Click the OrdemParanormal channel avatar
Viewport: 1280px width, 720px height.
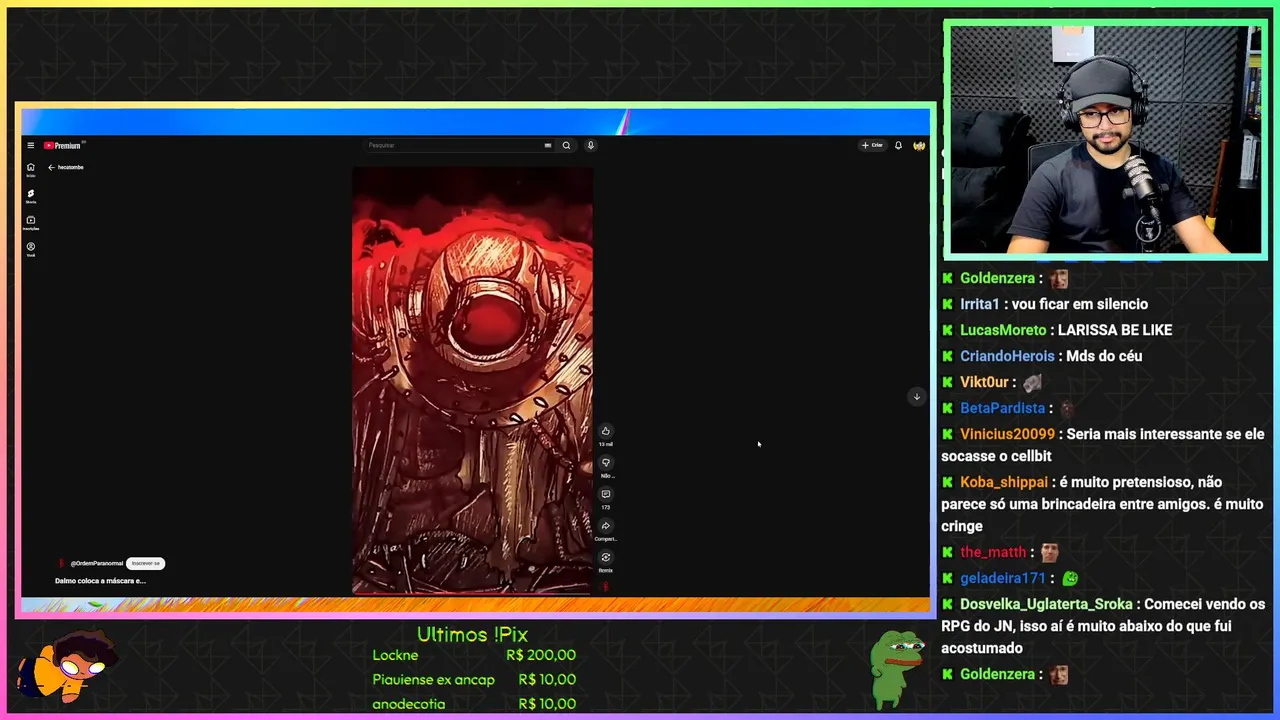[61, 563]
